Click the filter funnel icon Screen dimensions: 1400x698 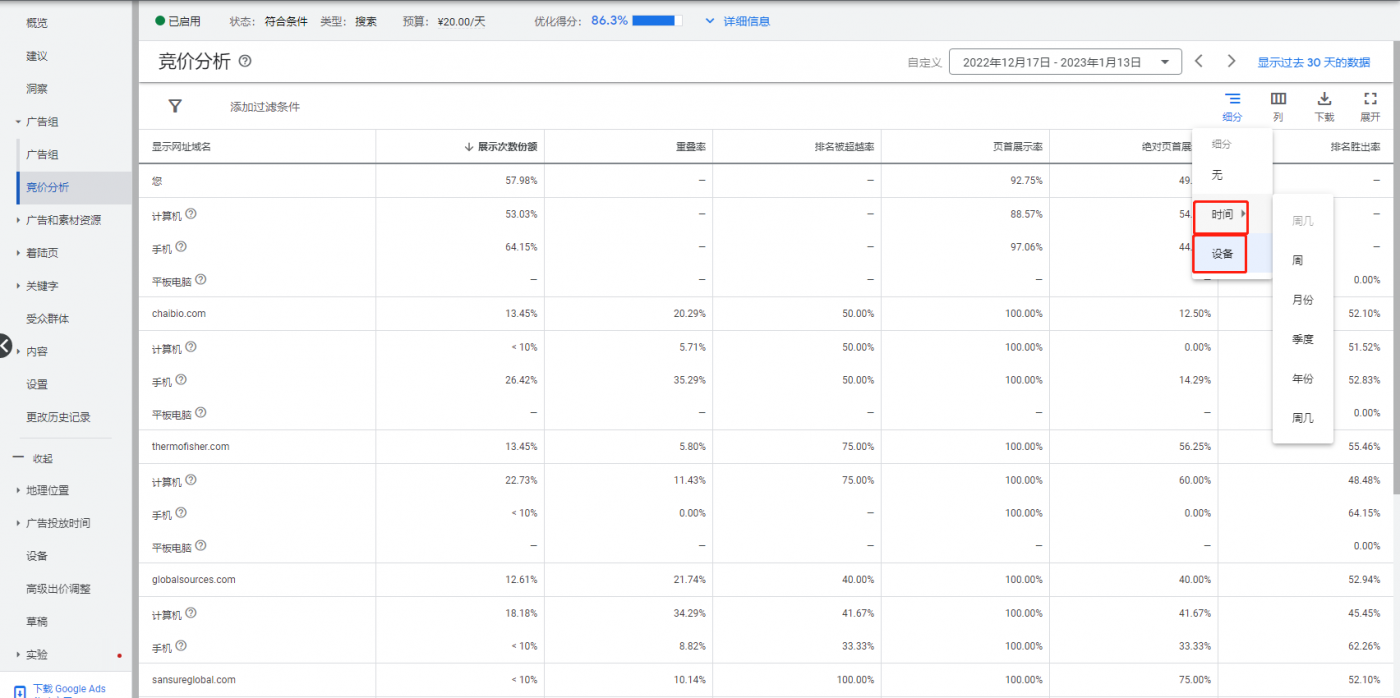(175, 106)
